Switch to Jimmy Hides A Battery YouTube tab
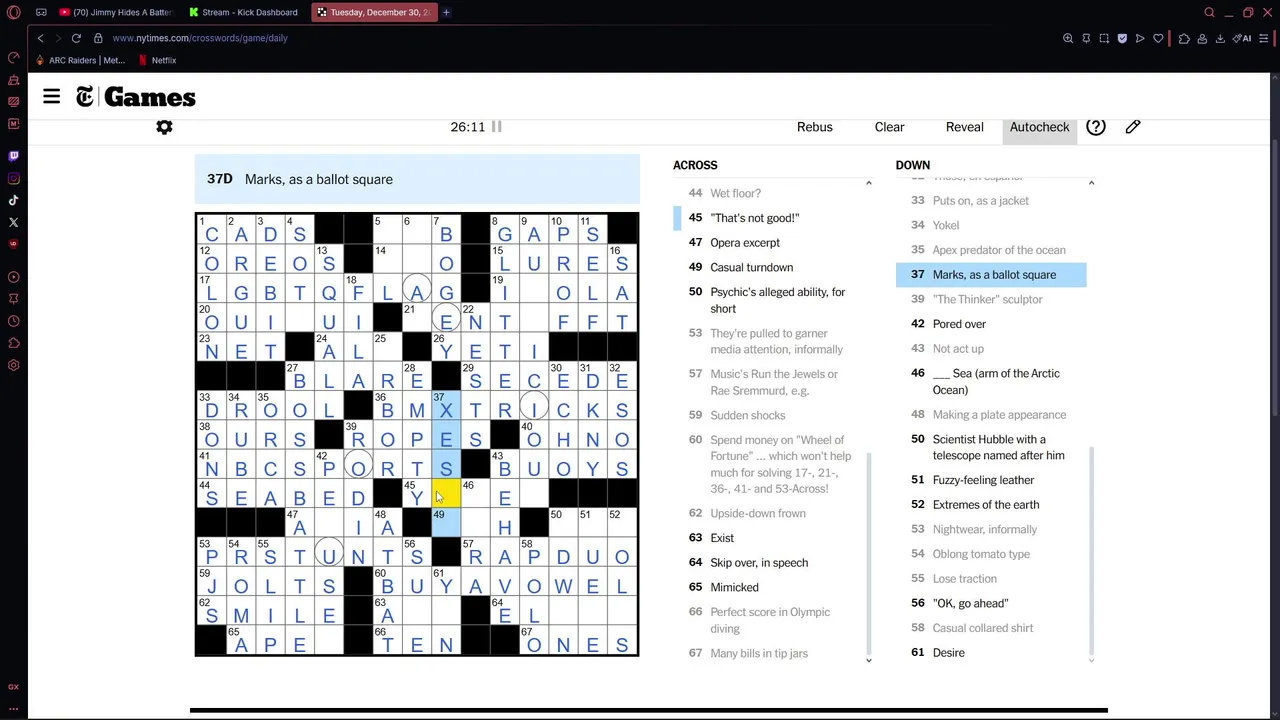The width and height of the screenshot is (1280, 720). (x=117, y=12)
